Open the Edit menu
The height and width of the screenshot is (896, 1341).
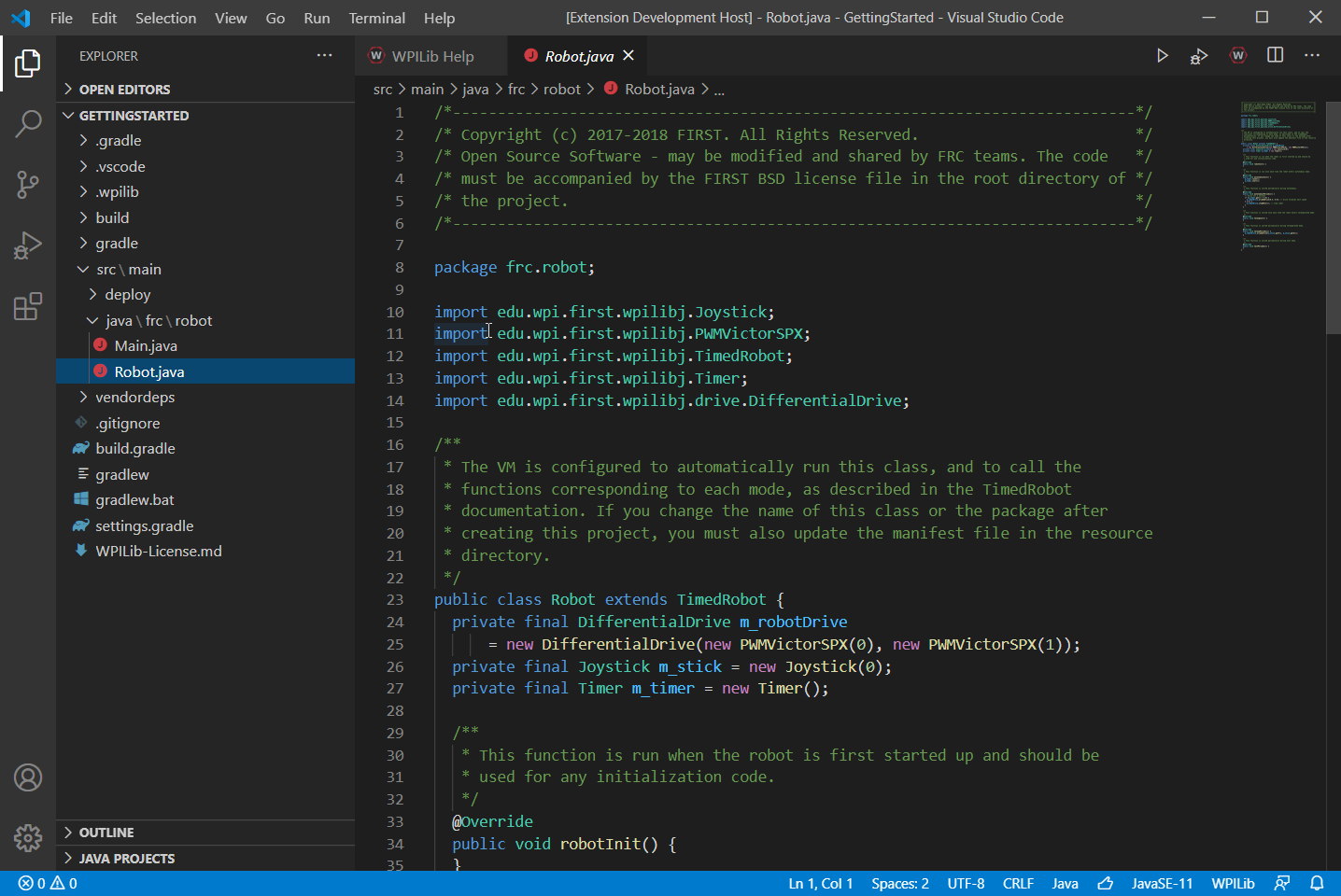[104, 18]
